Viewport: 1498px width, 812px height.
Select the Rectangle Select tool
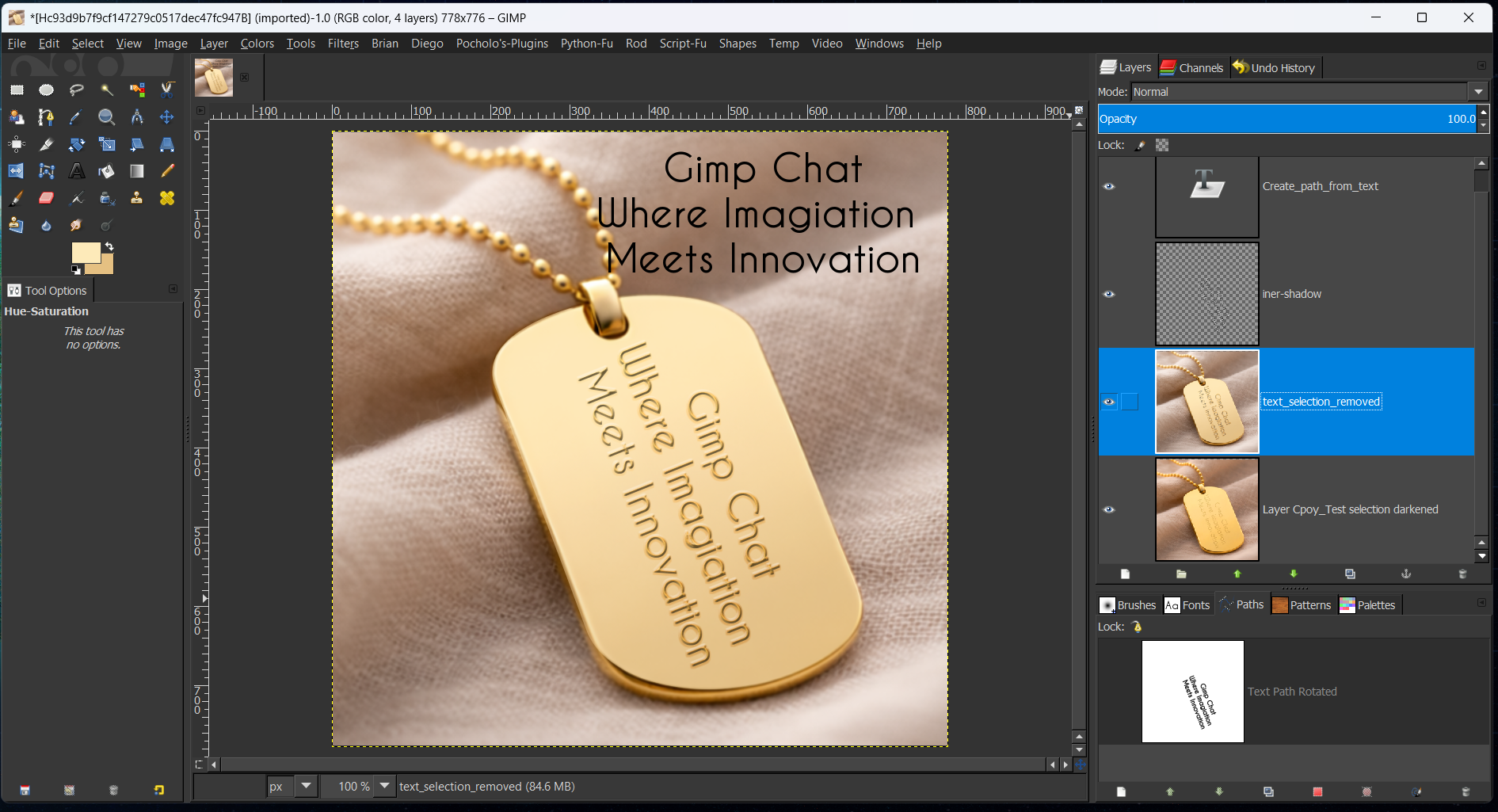(17, 90)
